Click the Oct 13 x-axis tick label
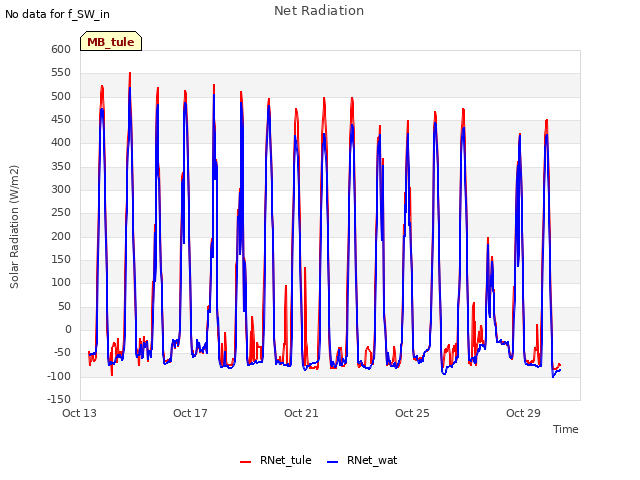Viewport: 640px width, 480px height. [79, 413]
